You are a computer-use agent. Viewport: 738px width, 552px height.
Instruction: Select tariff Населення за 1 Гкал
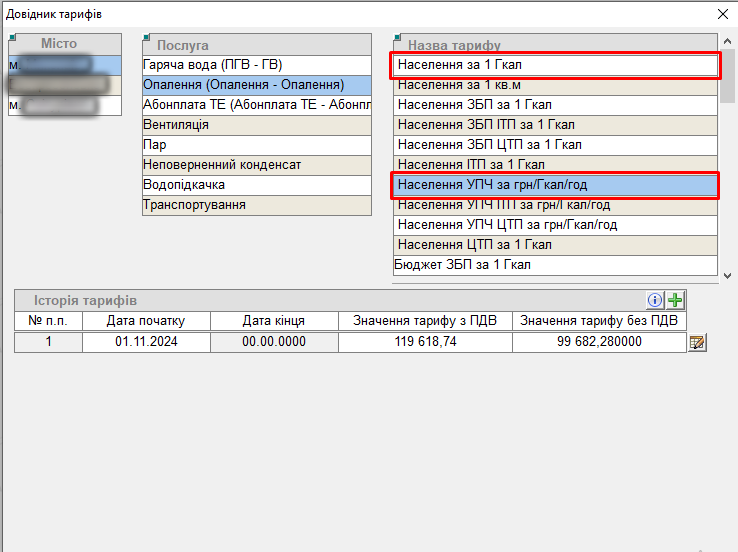(554, 65)
